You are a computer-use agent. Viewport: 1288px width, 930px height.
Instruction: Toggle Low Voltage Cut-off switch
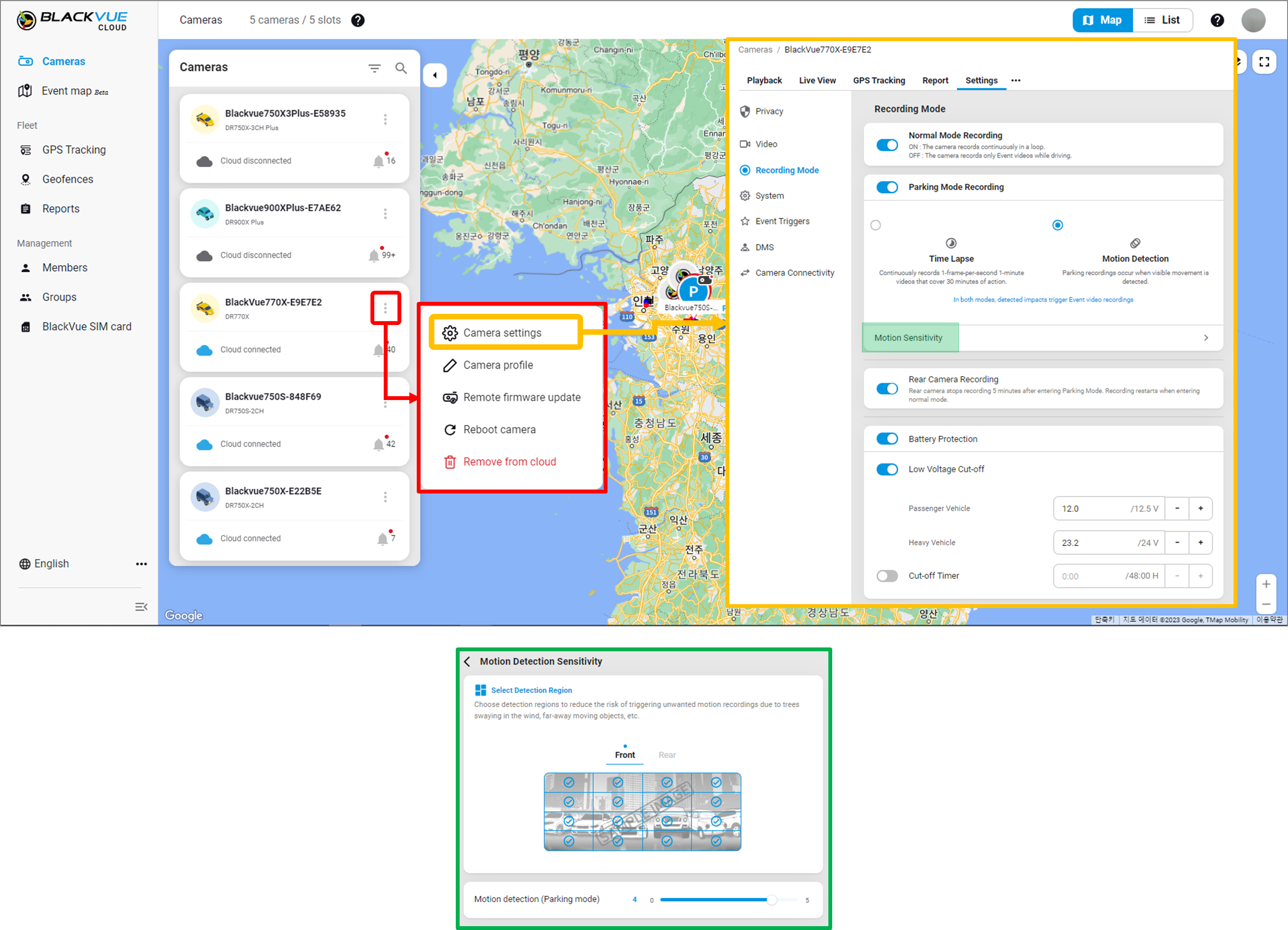887,470
